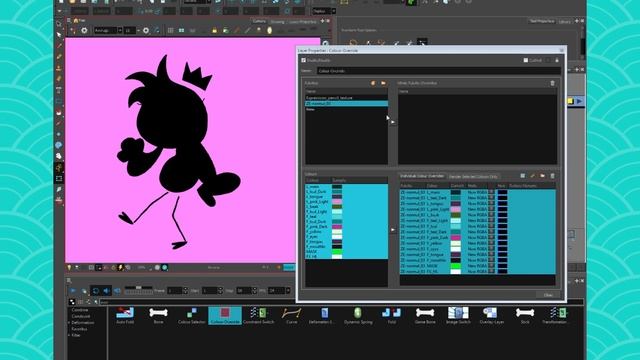Click the Close button in Layer Properties

point(548,295)
